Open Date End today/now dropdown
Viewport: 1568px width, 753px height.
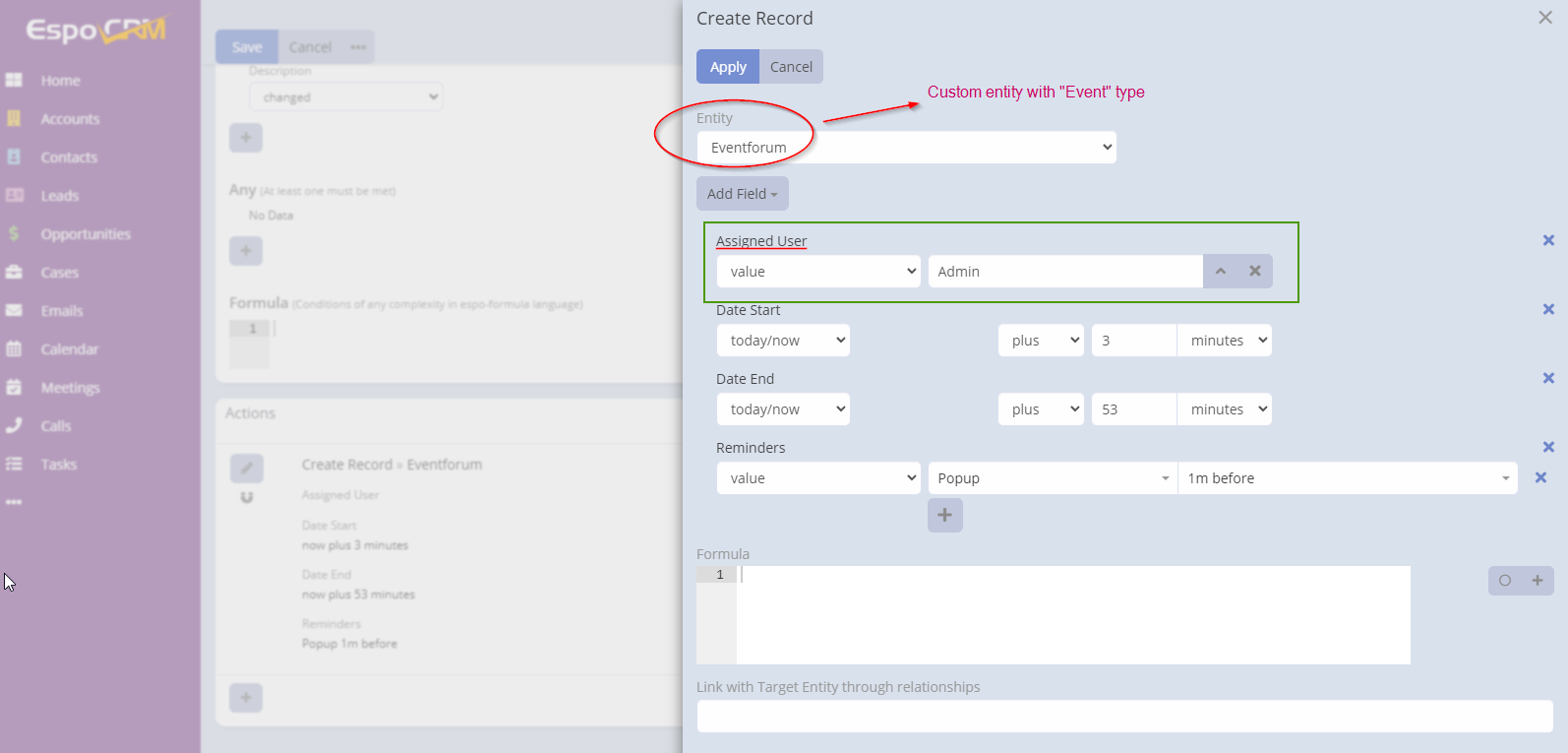783,409
